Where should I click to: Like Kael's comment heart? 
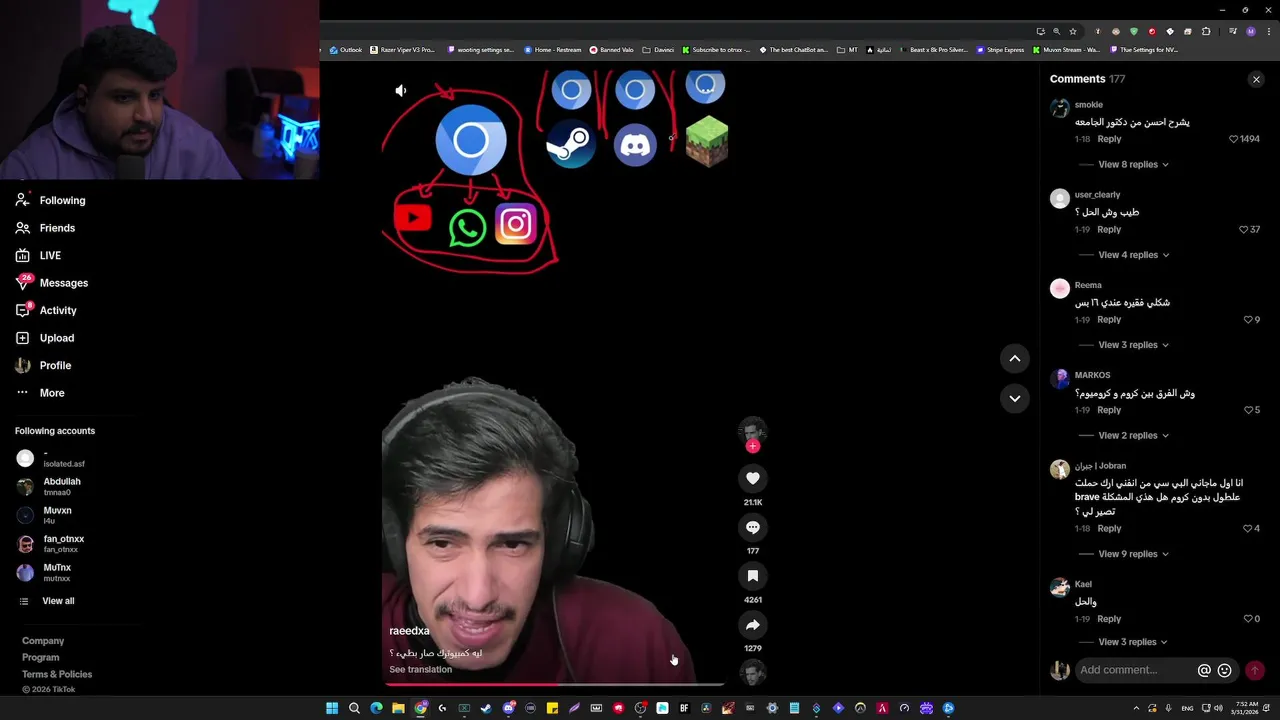tap(1248, 619)
